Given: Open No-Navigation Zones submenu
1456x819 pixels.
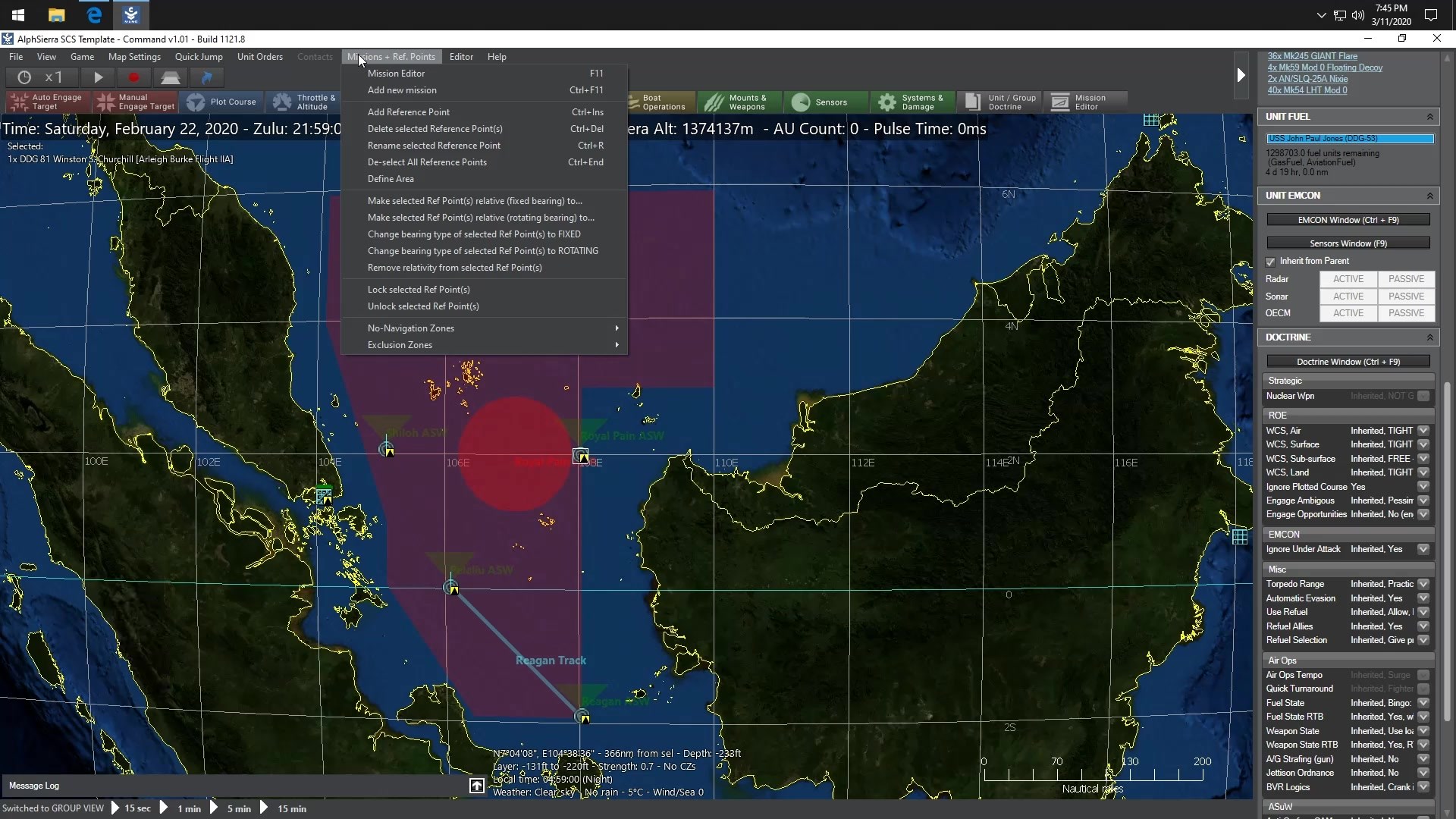Looking at the screenshot, I should 485,328.
